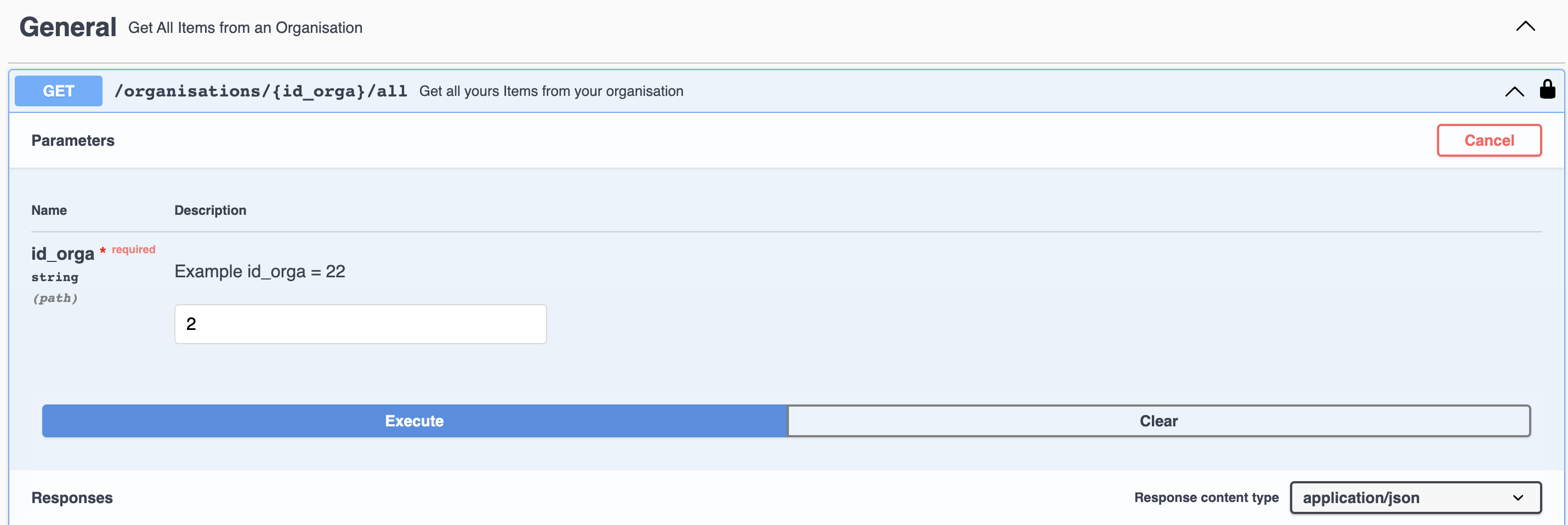Click the Responses section header

pyautogui.click(x=72, y=497)
